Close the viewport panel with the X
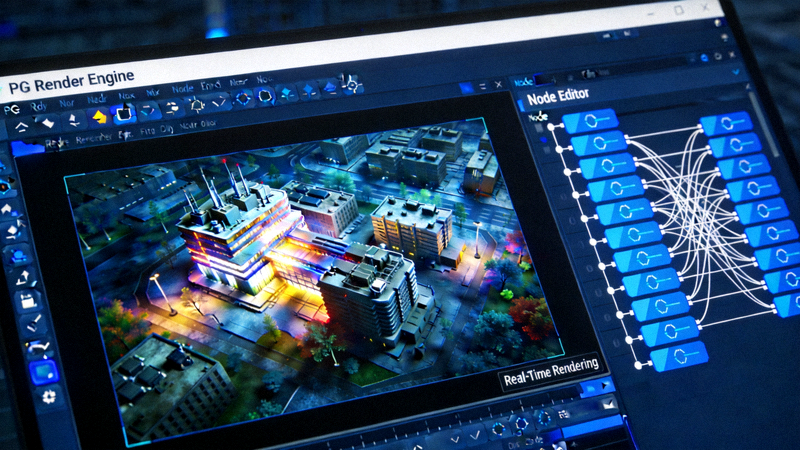This screenshot has height=450, width=800. [498, 85]
